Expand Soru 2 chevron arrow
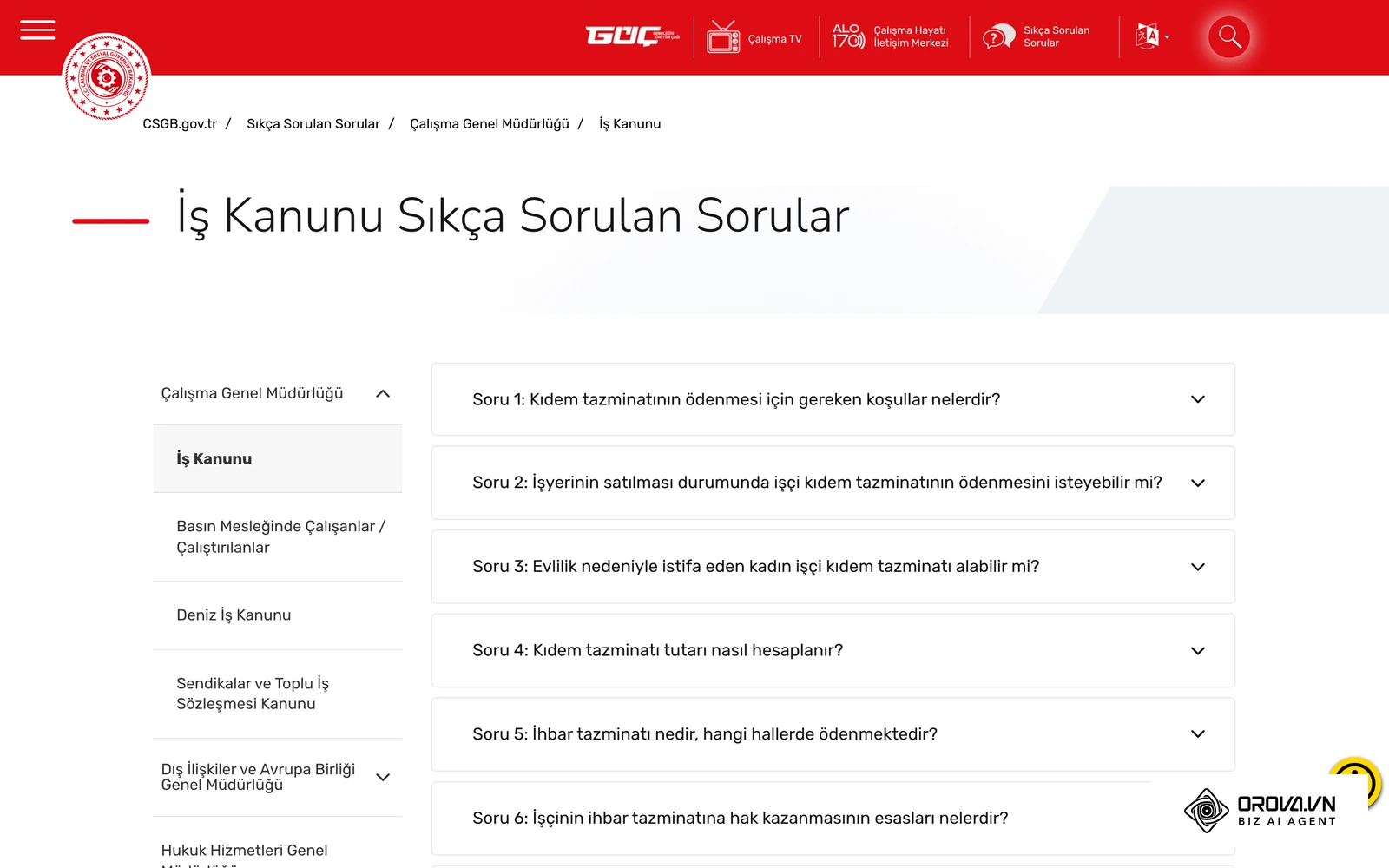Viewport: 1389px width, 868px height. [x=1198, y=483]
